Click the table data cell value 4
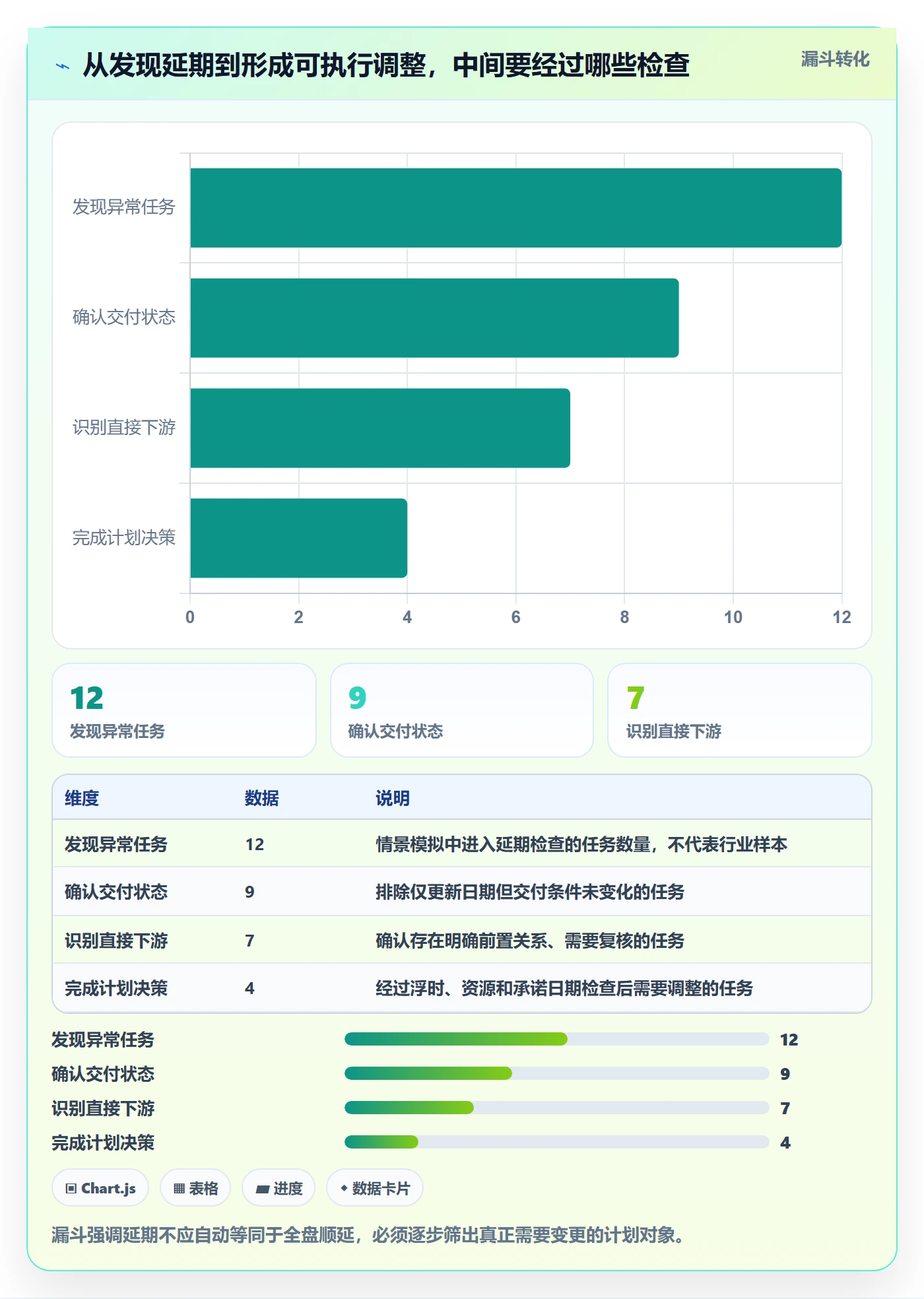Viewport: 924px width, 1299px height. click(249, 988)
